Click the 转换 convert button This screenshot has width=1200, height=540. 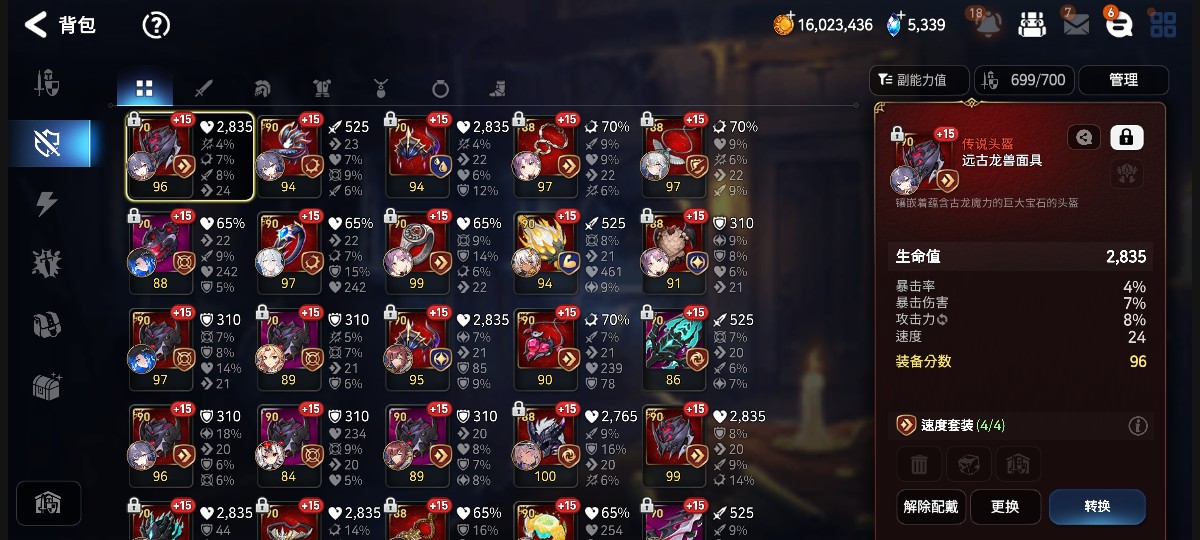tap(1097, 507)
